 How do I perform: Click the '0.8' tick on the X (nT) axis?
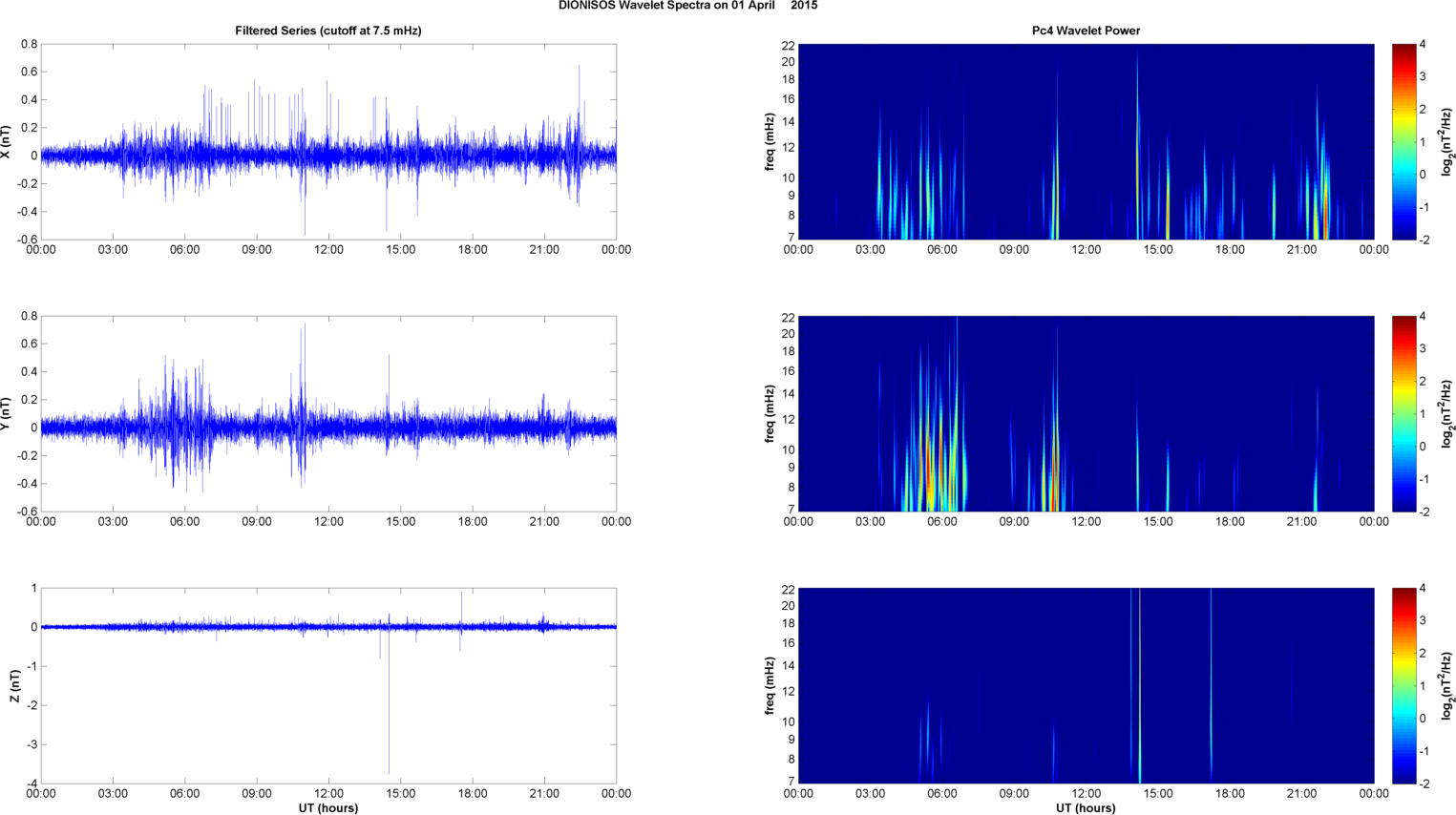pos(30,45)
